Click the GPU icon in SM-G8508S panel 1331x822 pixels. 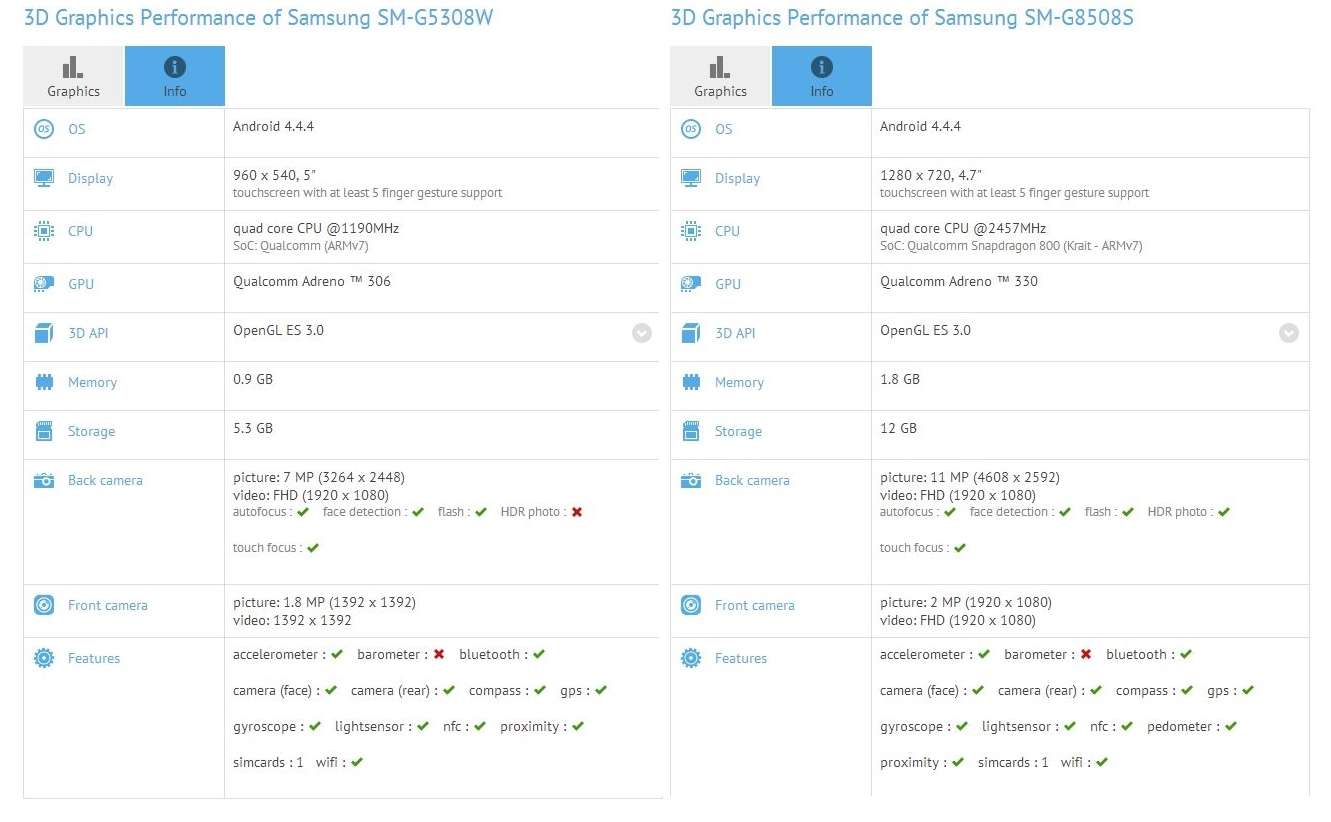[x=691, y=284]
